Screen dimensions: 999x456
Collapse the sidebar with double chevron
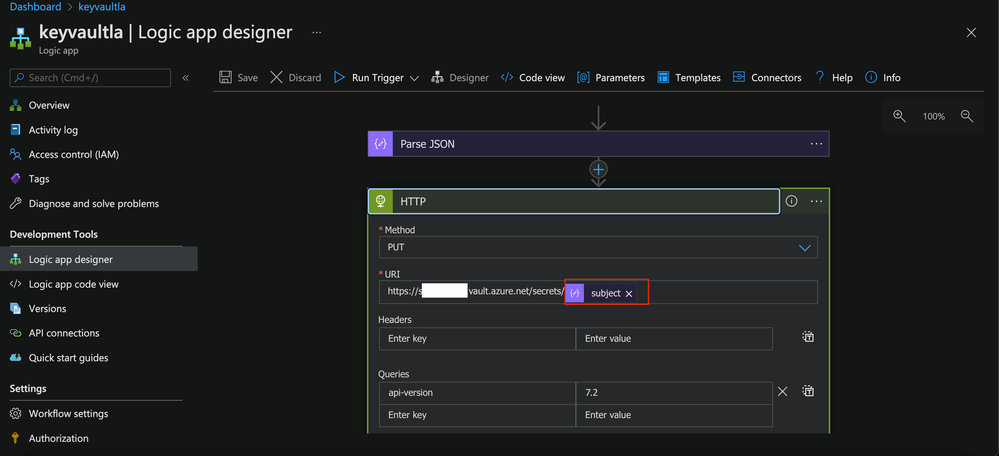click(x=185, y=78)
